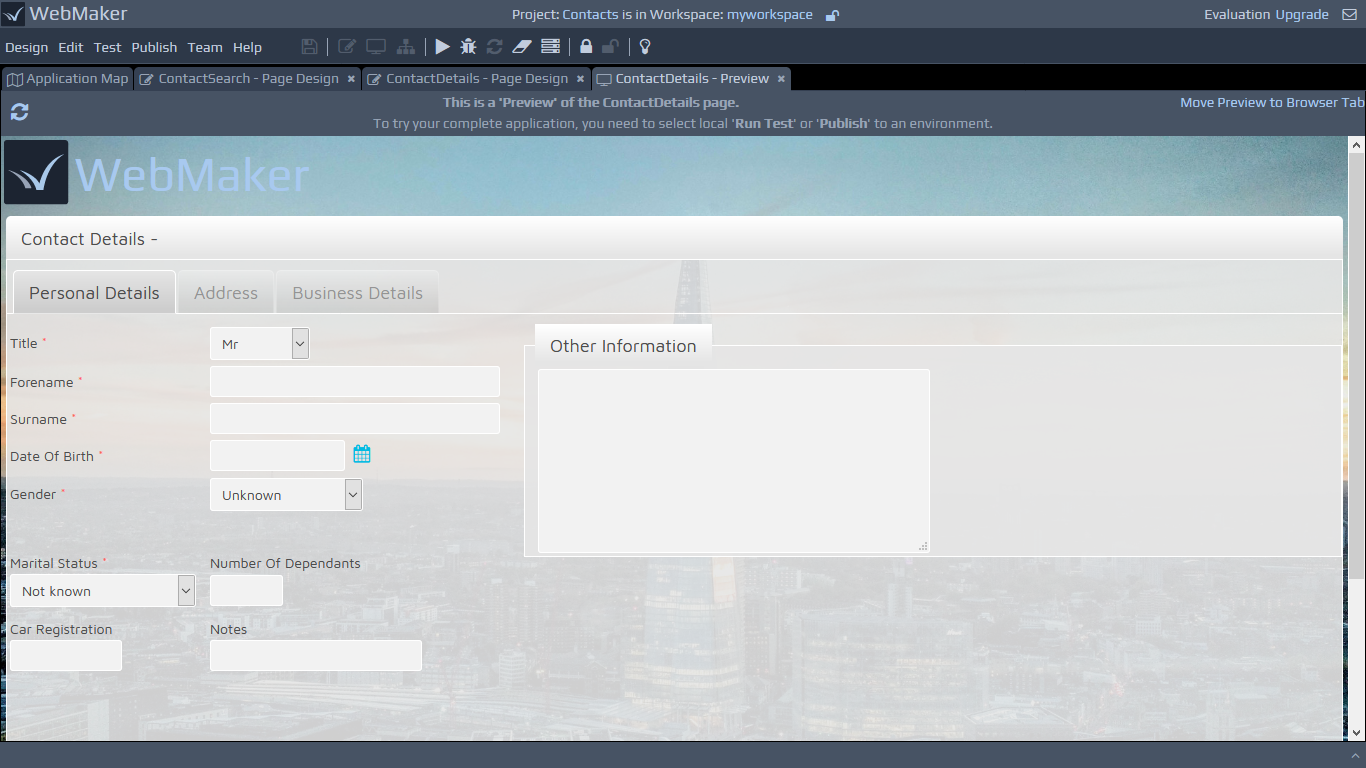Start debugging with the bug icon
The image size is (1366, 768).
pos(468,46)
